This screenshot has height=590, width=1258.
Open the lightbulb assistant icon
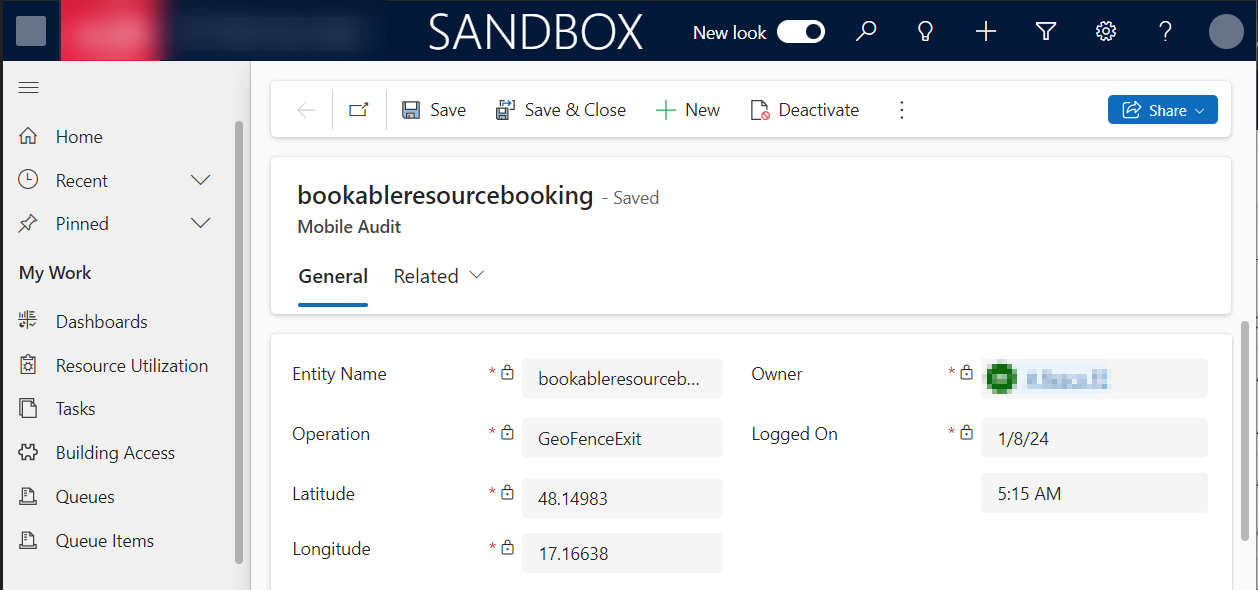coord(926,32)
